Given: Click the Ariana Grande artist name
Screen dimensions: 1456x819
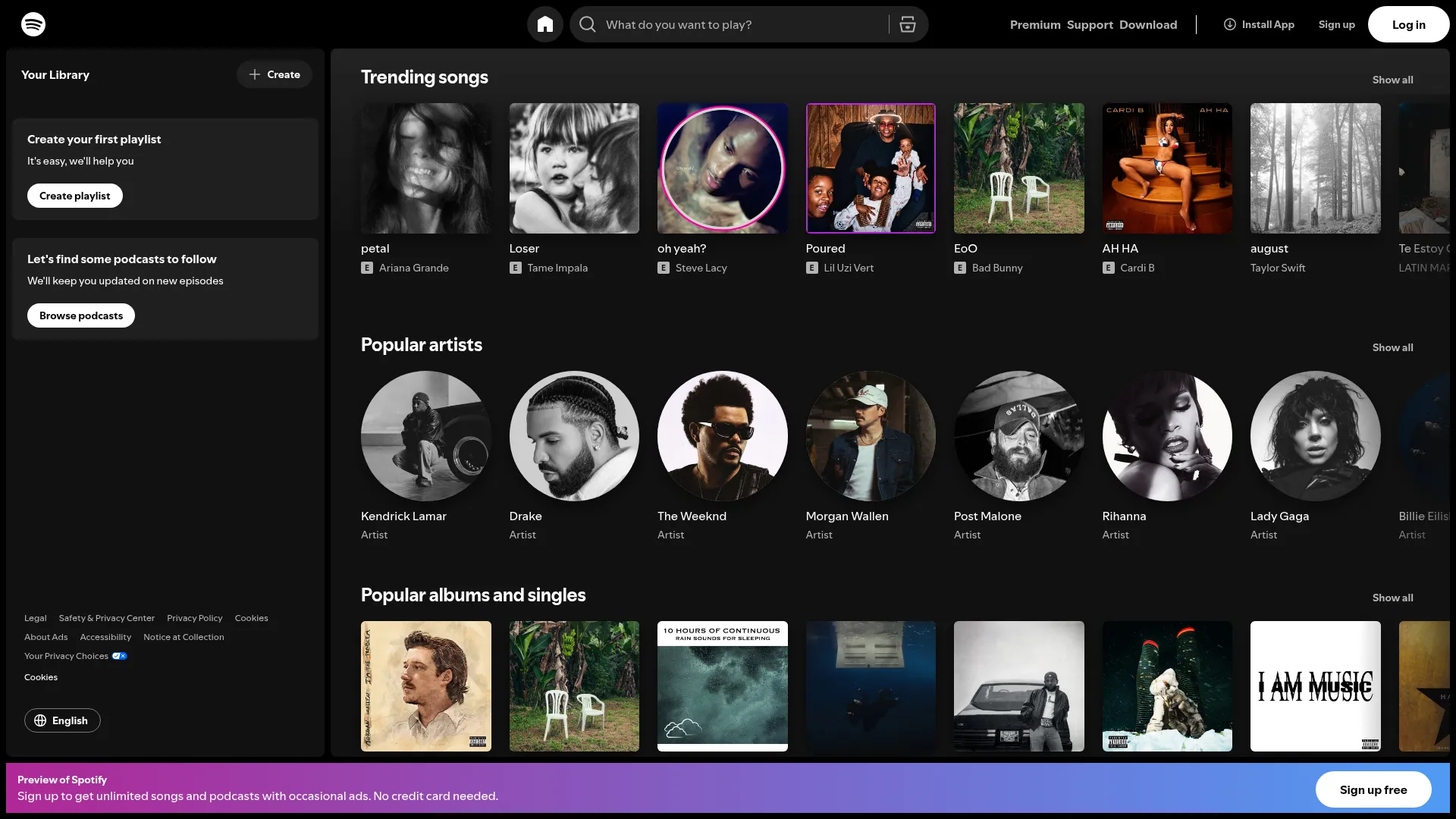Looking at the screenshot, I should pyautogui.click(x=414, y=268).
